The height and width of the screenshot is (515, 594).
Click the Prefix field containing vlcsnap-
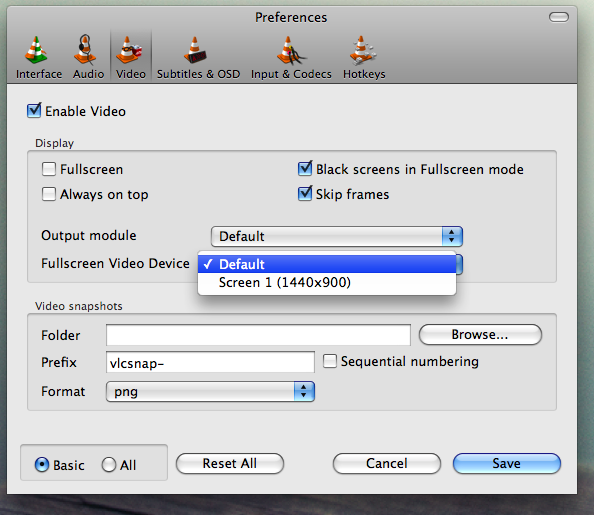210,362
